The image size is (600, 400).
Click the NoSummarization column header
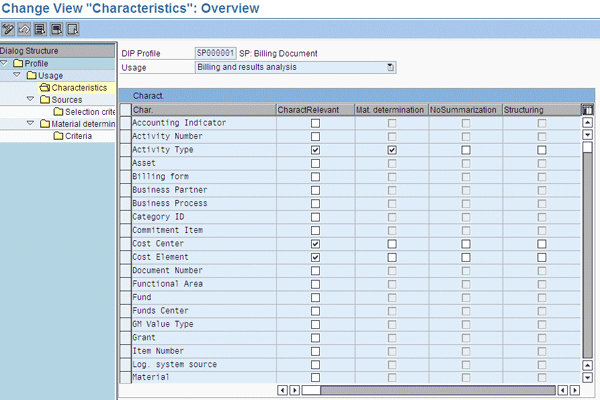point(465,110)
